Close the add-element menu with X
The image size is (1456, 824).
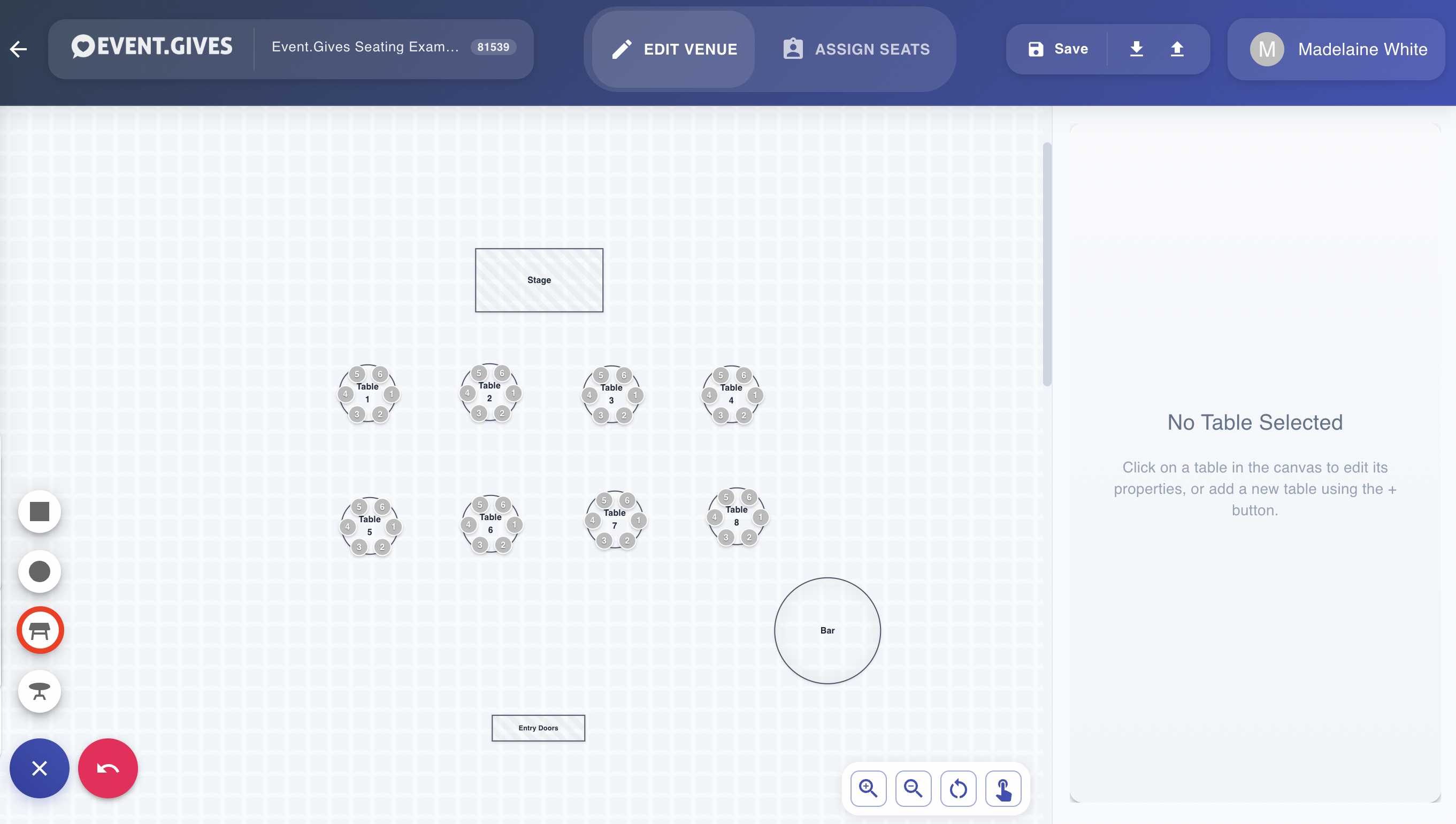pyautogui.click(x=40, y=768)
